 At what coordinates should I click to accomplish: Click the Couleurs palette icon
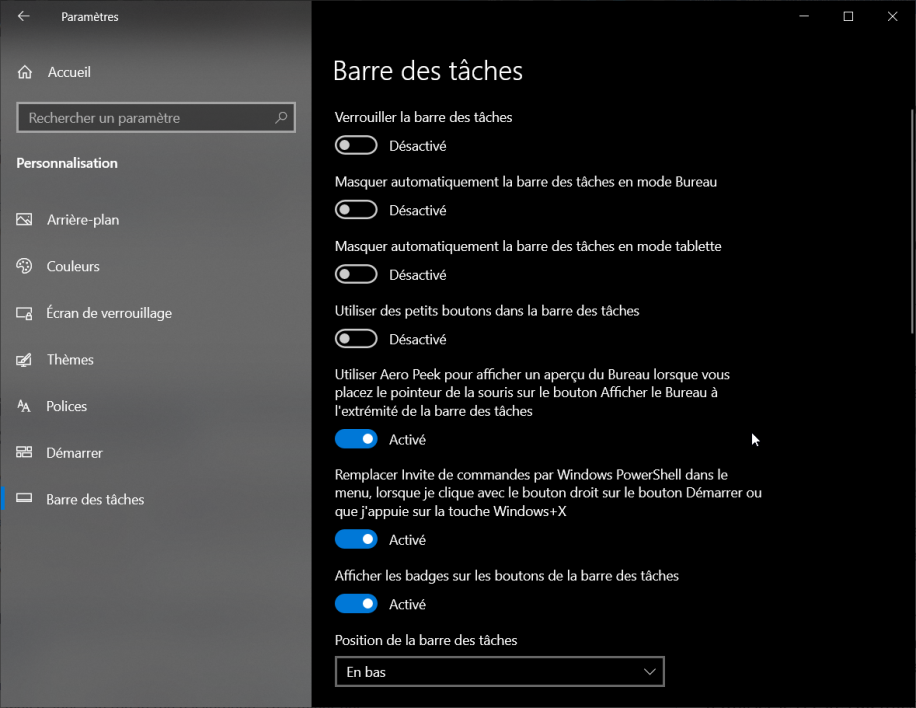(x=25, y=267)
